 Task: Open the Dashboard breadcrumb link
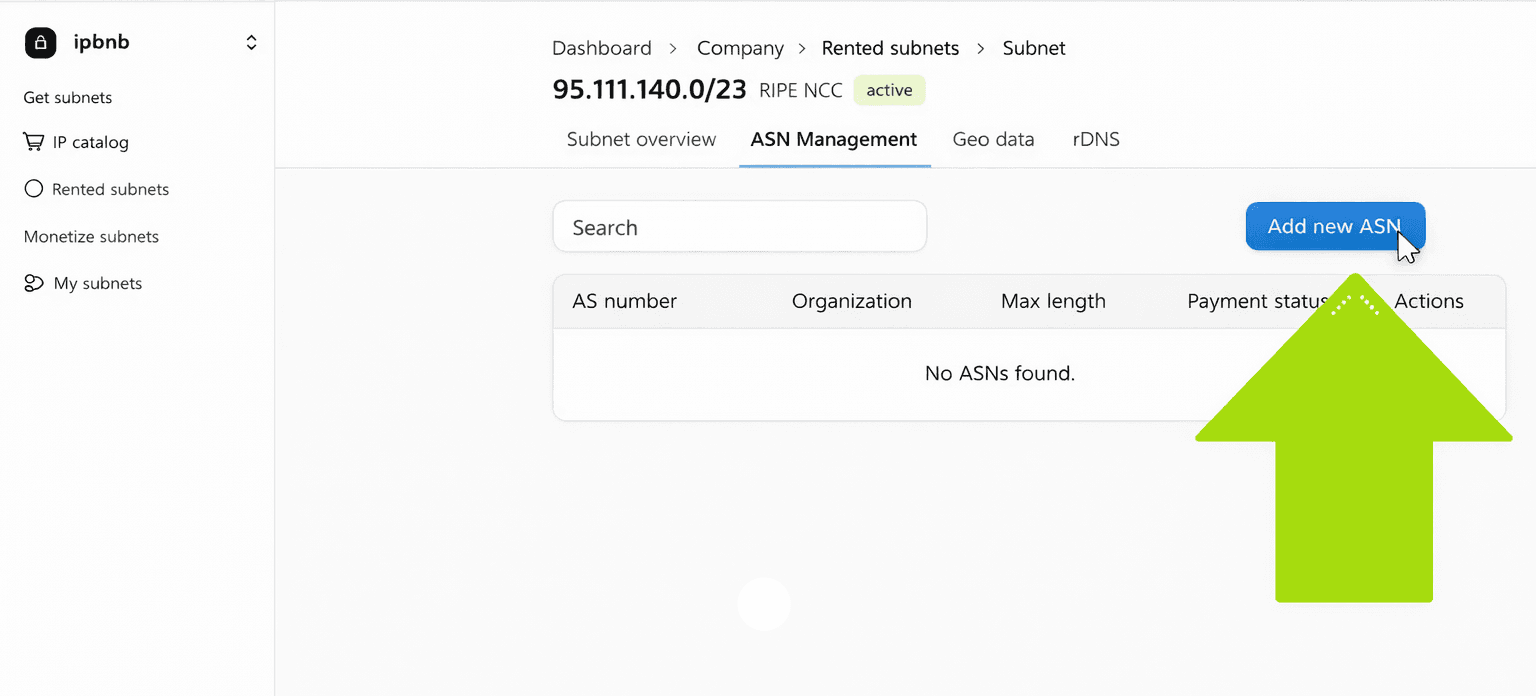pyautogui.click(x=601, y=47)
